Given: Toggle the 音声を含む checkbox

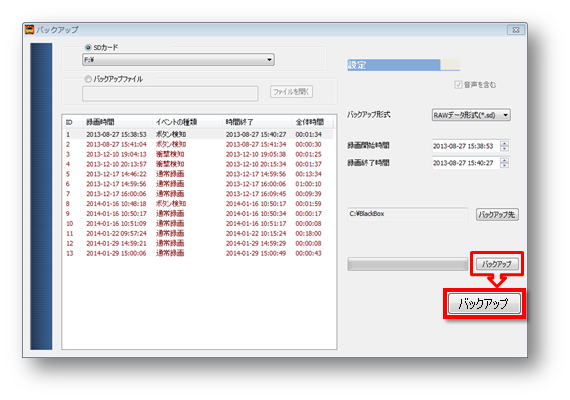Looking at the screenshot, I should pos(458,84).
